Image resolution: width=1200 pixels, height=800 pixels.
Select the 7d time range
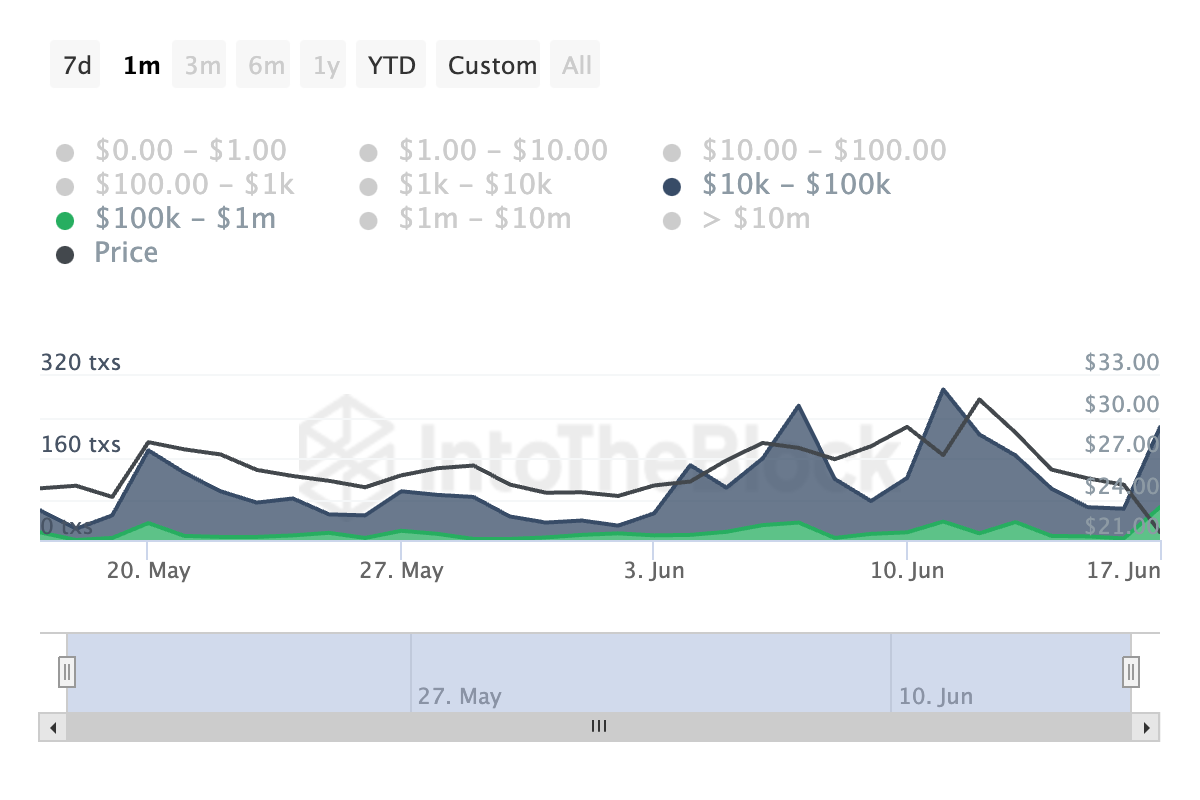[76, 65]
